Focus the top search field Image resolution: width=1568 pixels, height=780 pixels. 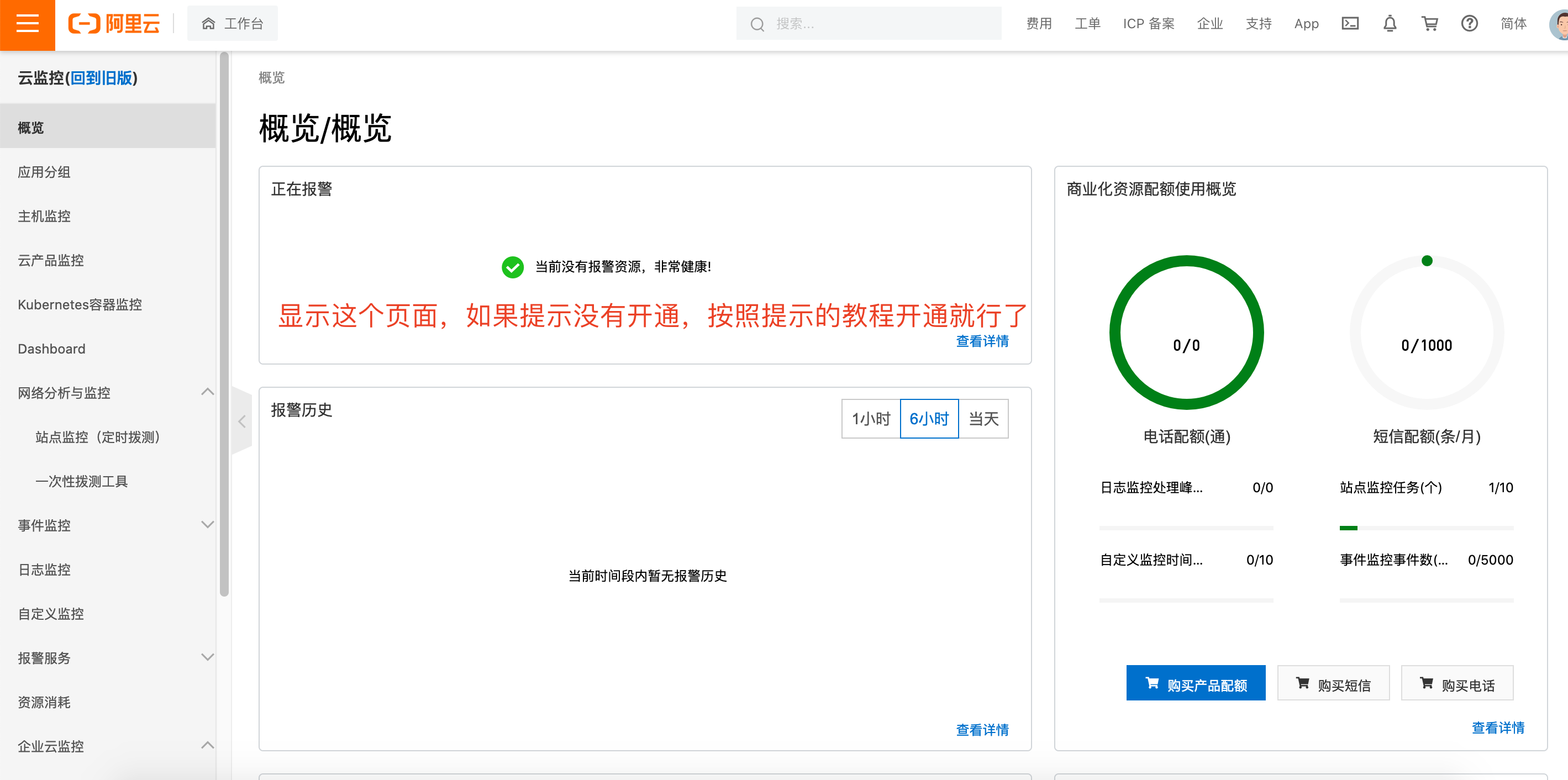click(x=869, y=24)
